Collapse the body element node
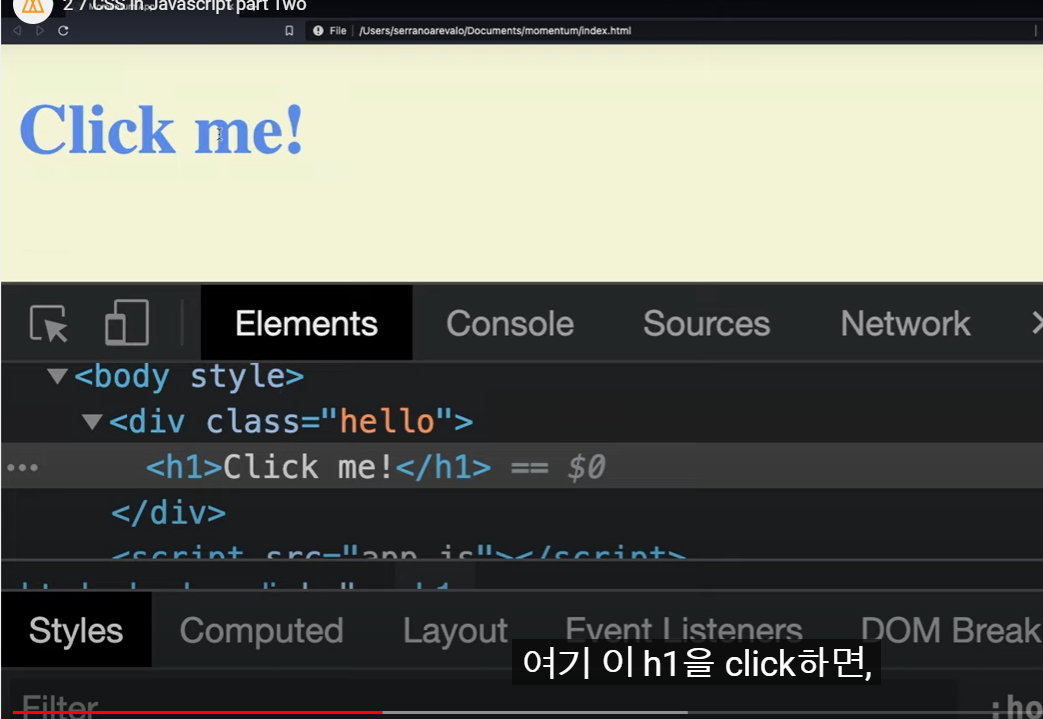The height and width of the screenshot is (719, 1043). point(58,376)
